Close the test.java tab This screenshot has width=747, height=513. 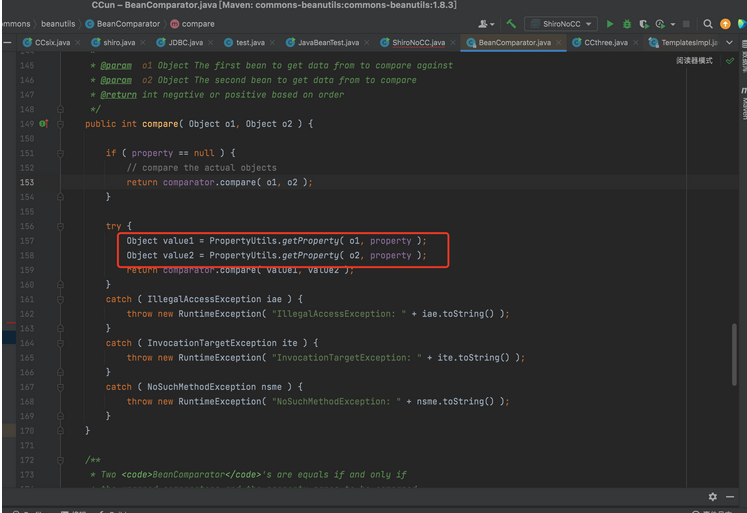click(273, 43)
